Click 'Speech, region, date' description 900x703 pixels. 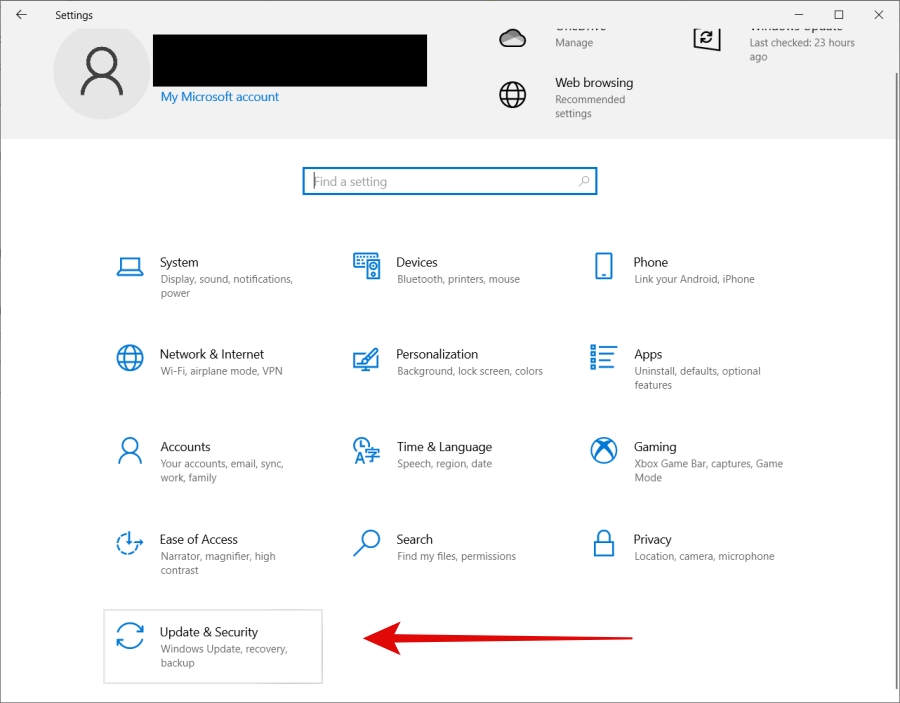coord(445,464)
